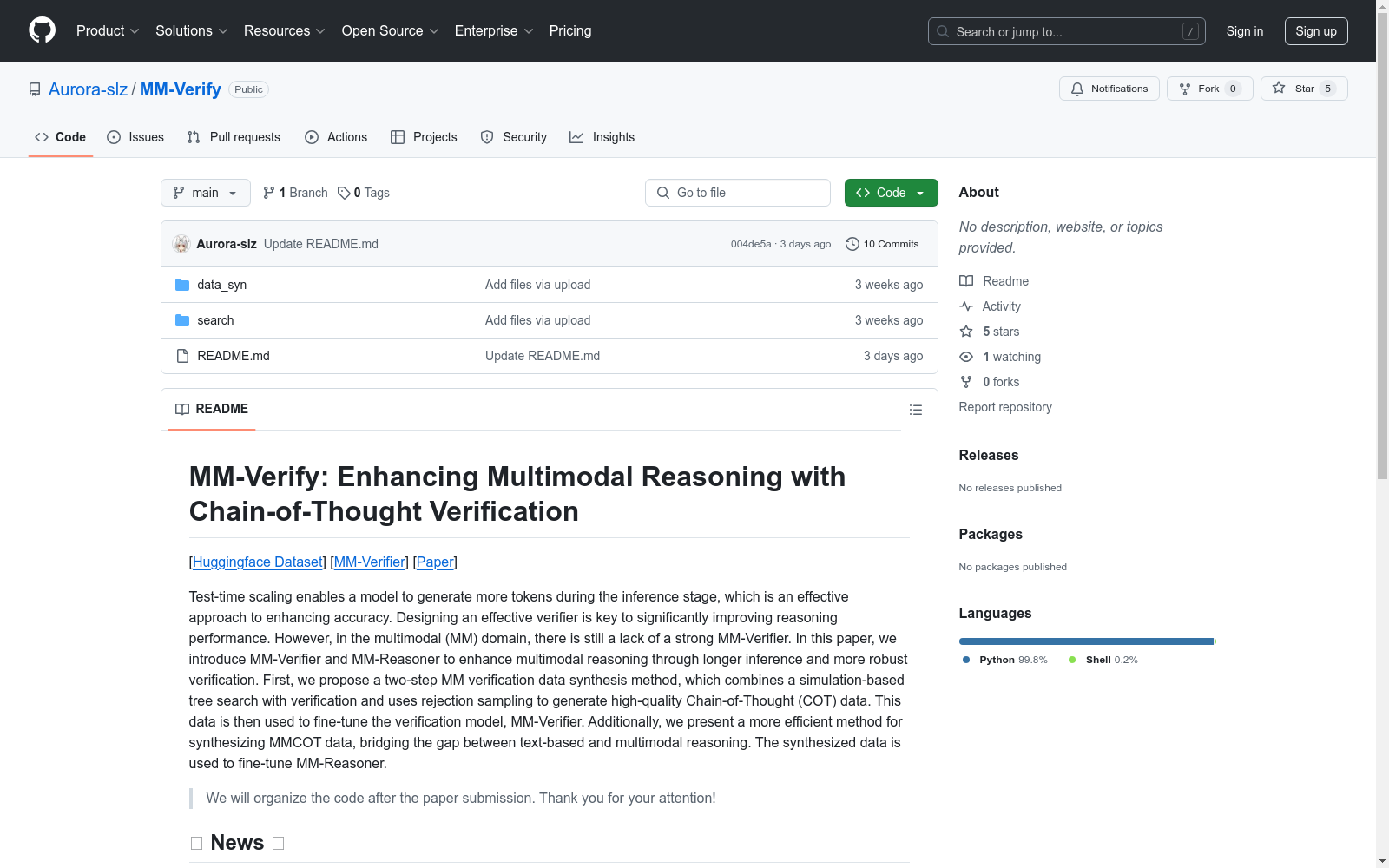The width and height of the screenshot is (1389, 868).
Task: Click the commits history clock icon
Action: pyautogui.click(x=852, y=244)
